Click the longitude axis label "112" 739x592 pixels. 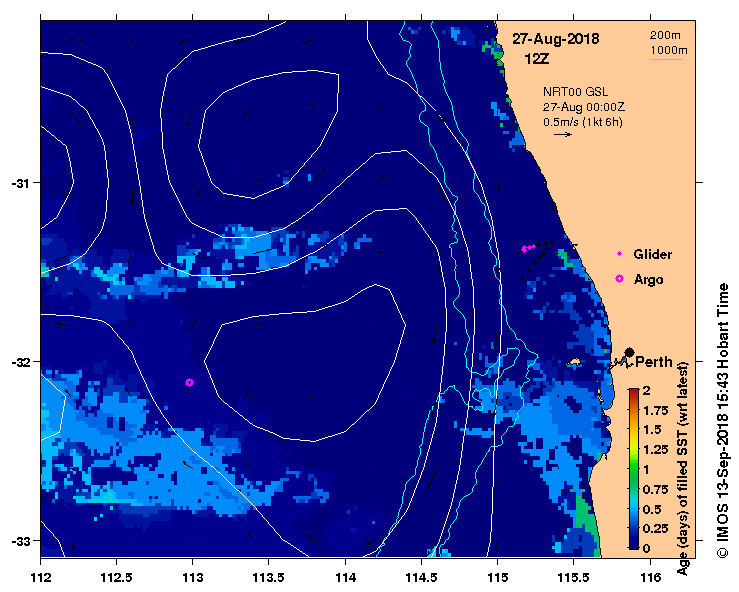[x=41, y=576]
